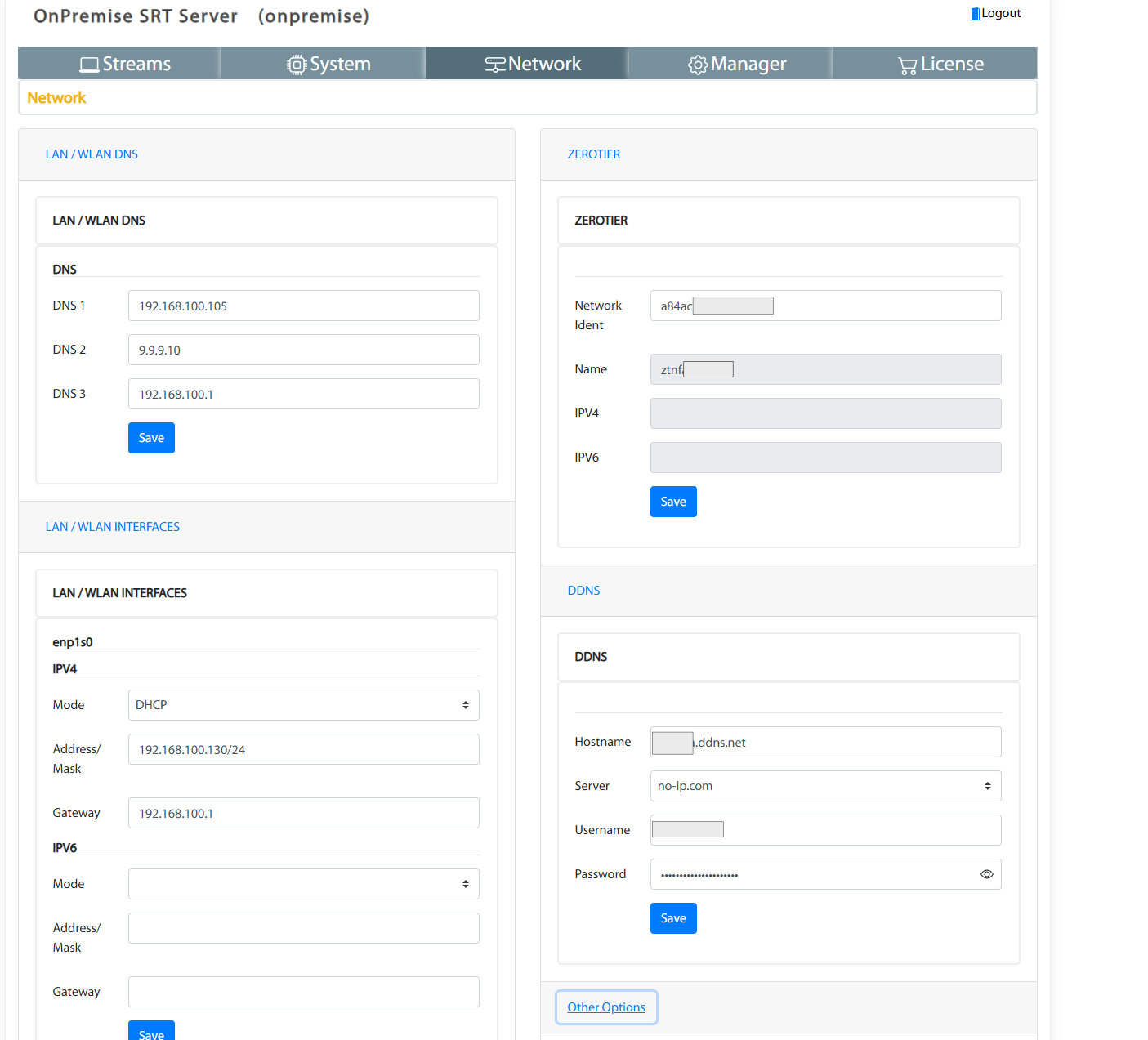The image size is (1148, 1040).
Task: Click the License shopping cart icon
Action: 907,64
